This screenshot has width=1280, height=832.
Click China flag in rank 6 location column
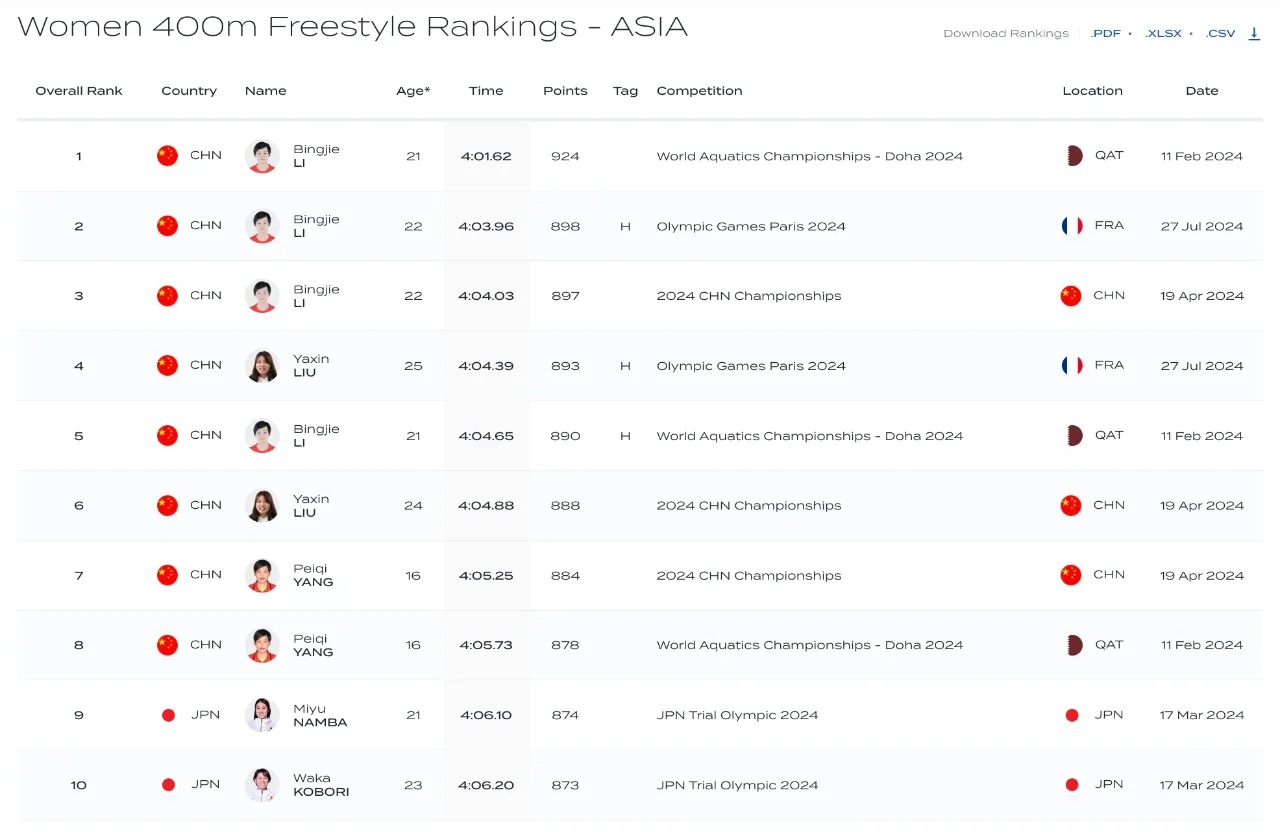click(1071, 505)
